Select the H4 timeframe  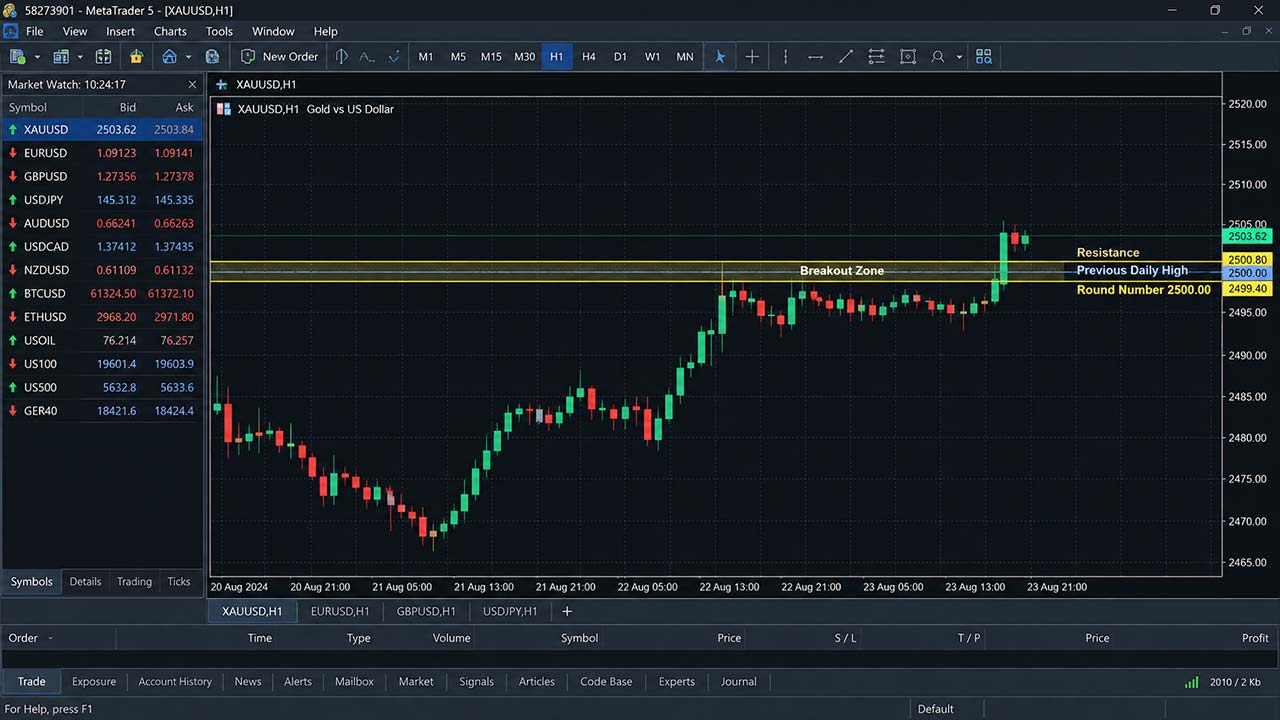pos(589,57)
